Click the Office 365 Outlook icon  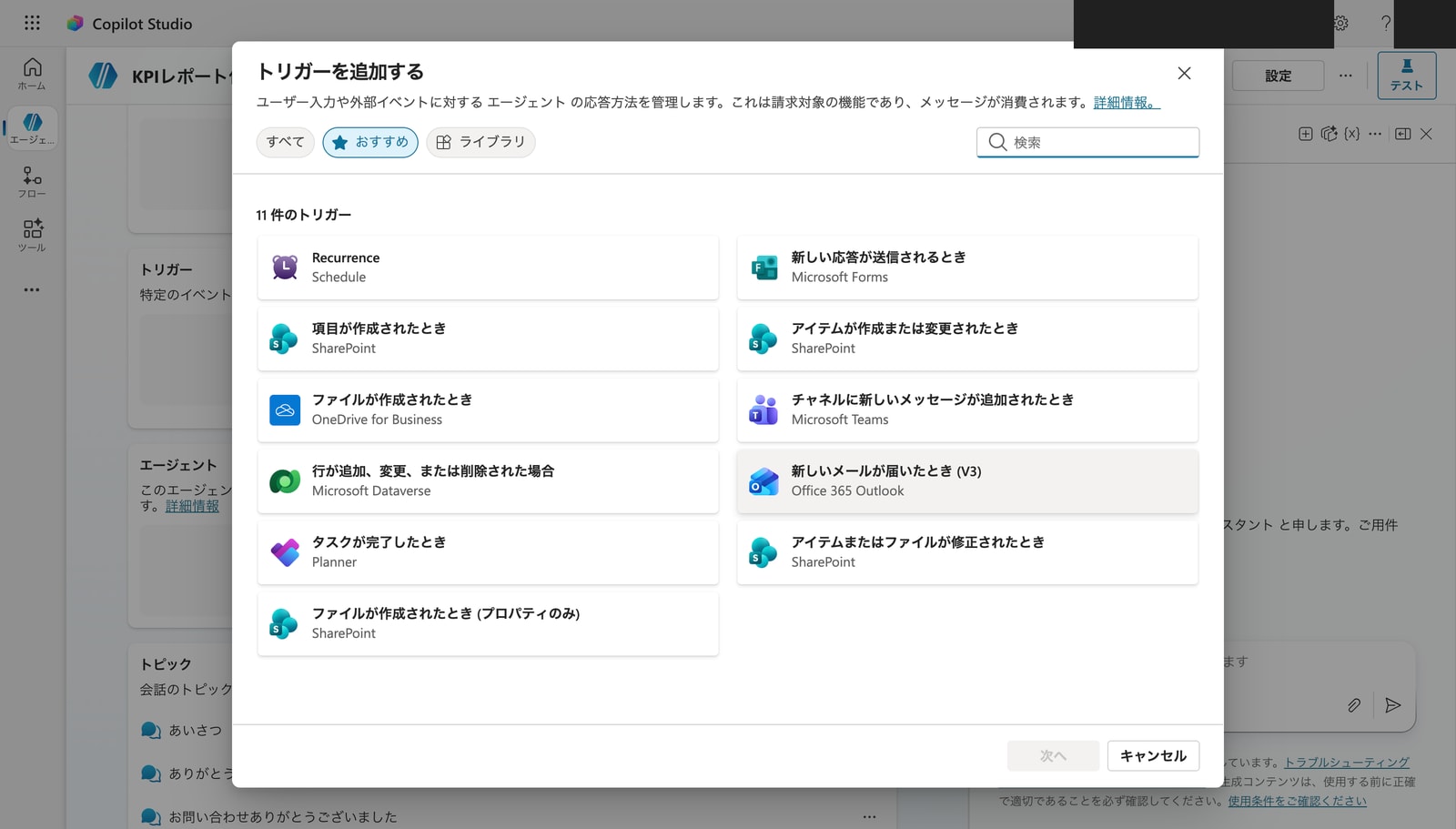click(x=763, y=481)
